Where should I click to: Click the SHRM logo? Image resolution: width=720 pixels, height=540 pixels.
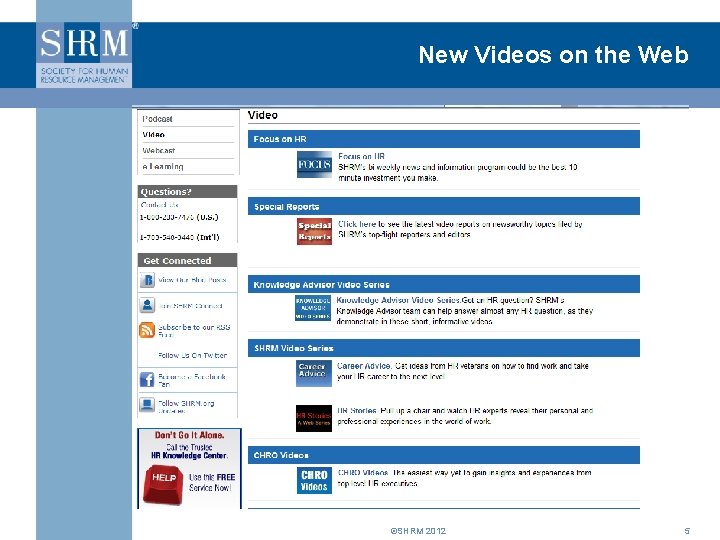[x=84, y=55]
